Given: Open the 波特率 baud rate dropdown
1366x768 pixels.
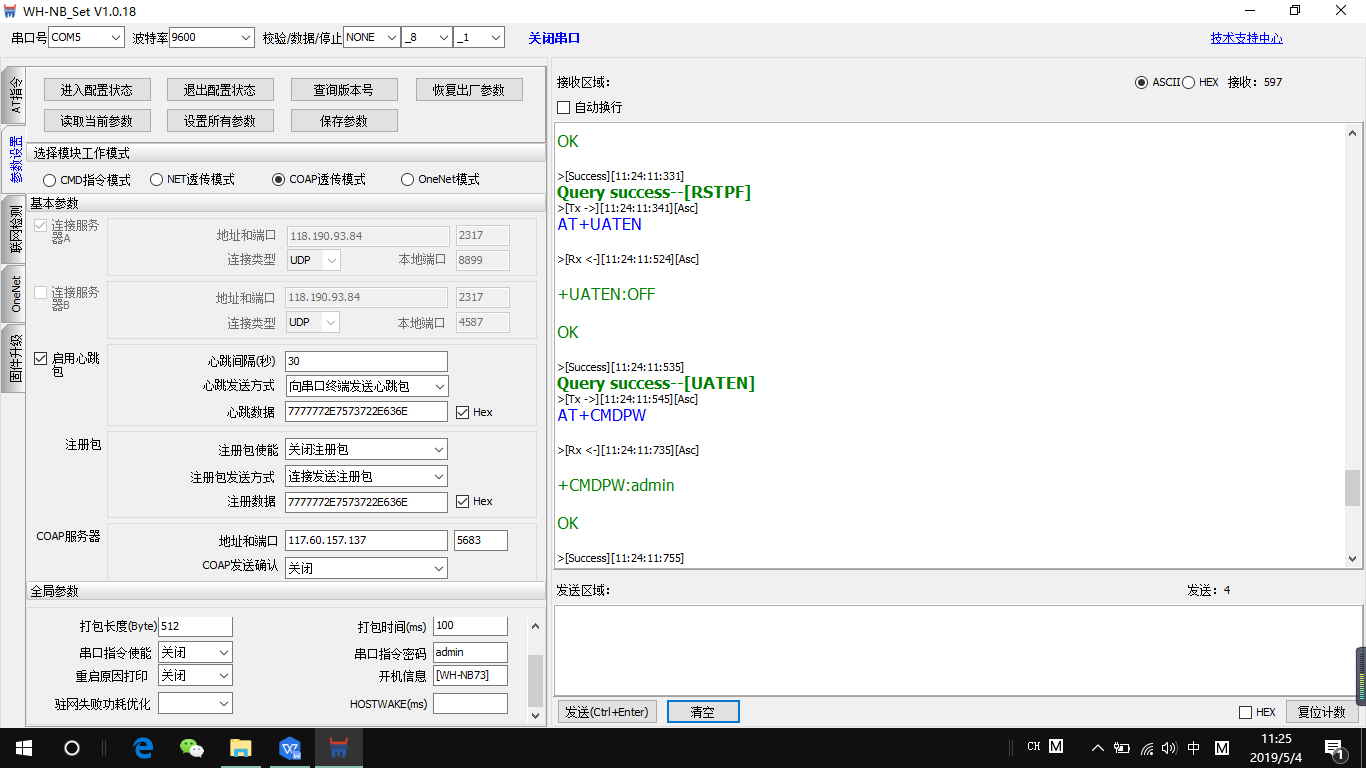Looking at the screenshot, I should pos(212,38).
